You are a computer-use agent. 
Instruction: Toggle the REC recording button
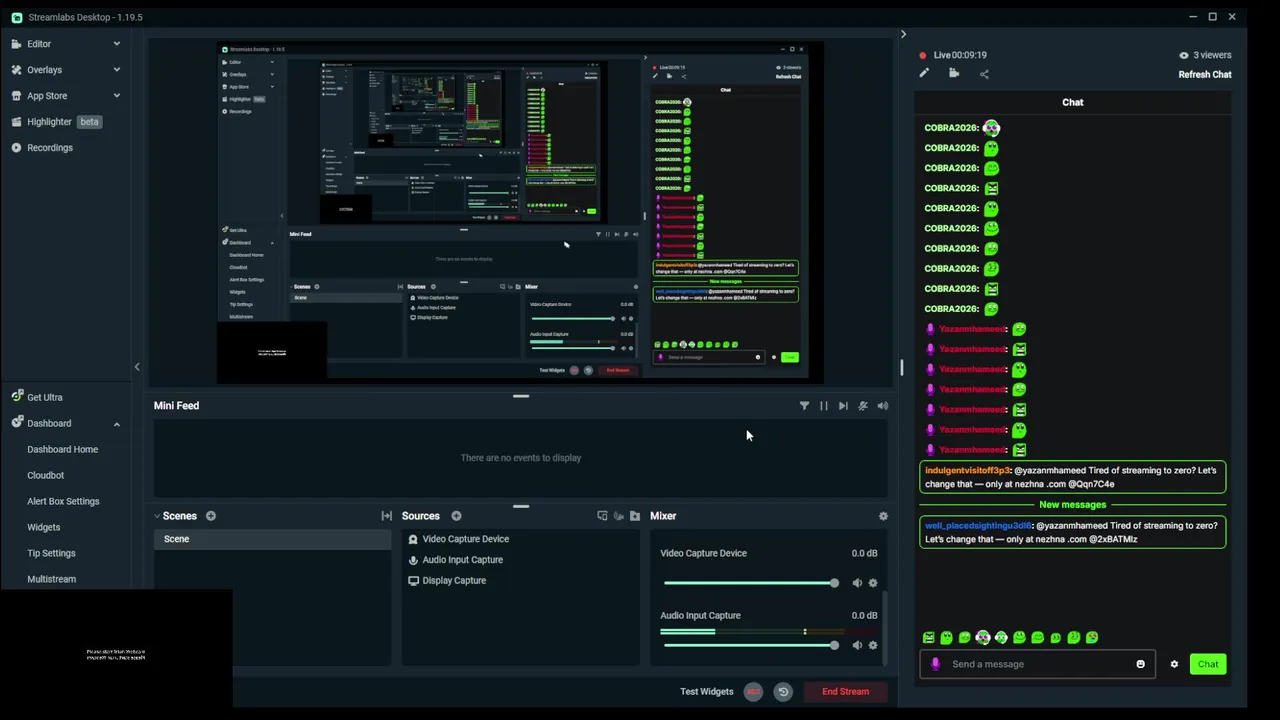click(x=753, y=692)
